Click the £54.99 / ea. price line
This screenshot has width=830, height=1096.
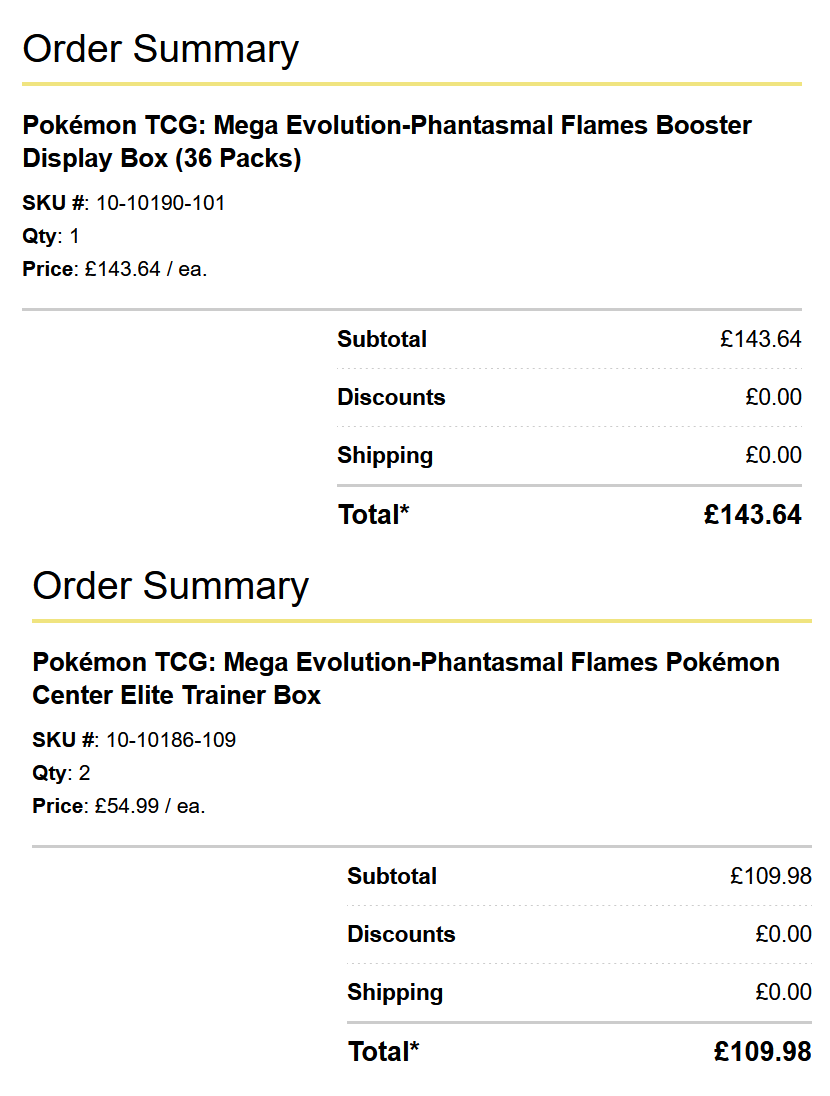tap(150, 806)
